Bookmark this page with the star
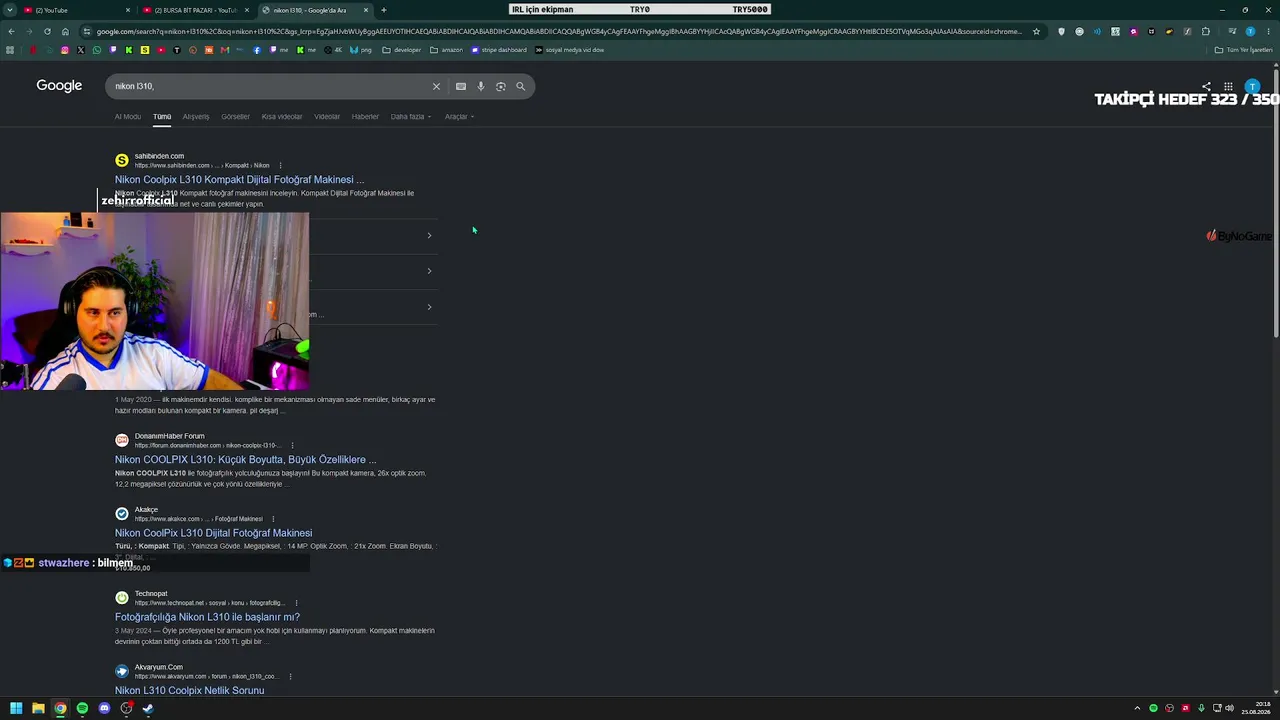The width and height of the screenshot is (1280, 720). 1036,31
